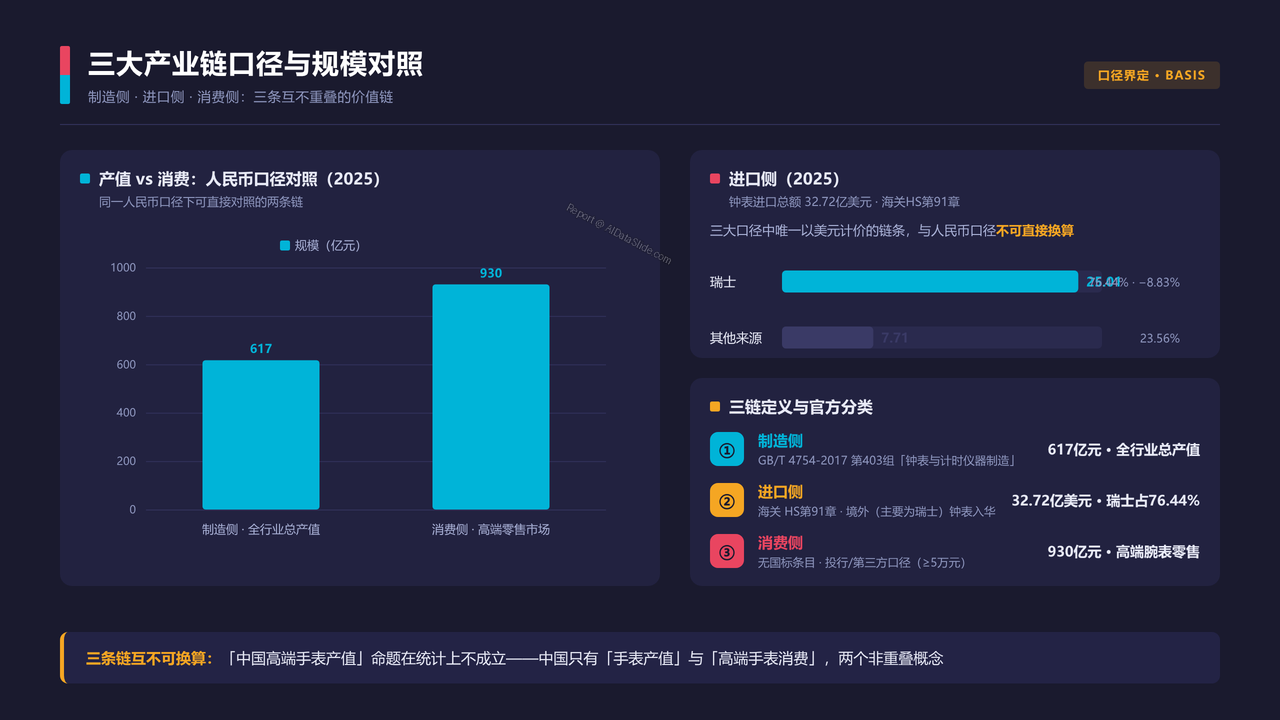This screenshot has width=1280, height=720.
Task: Click the cyan square beside 产值 vs 消费 title
Action: pos(85,179)
